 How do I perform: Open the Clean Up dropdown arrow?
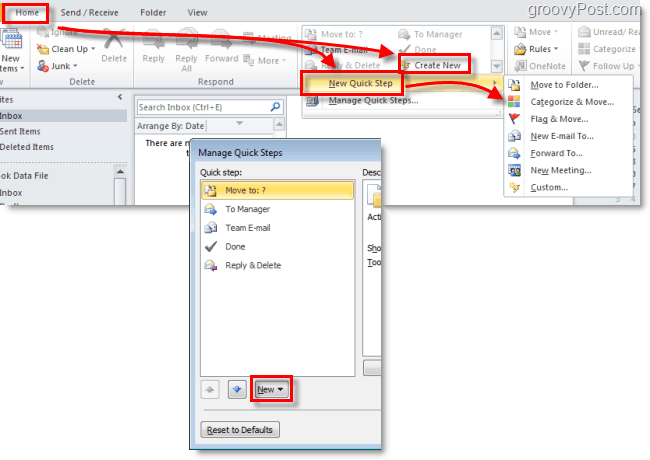click(93, 49)
